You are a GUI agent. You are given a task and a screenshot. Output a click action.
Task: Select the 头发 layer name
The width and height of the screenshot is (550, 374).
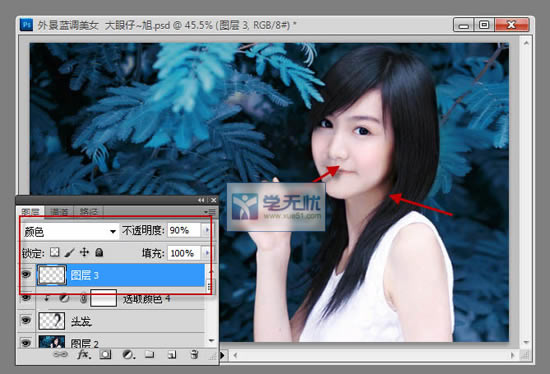tap(81, 321)
